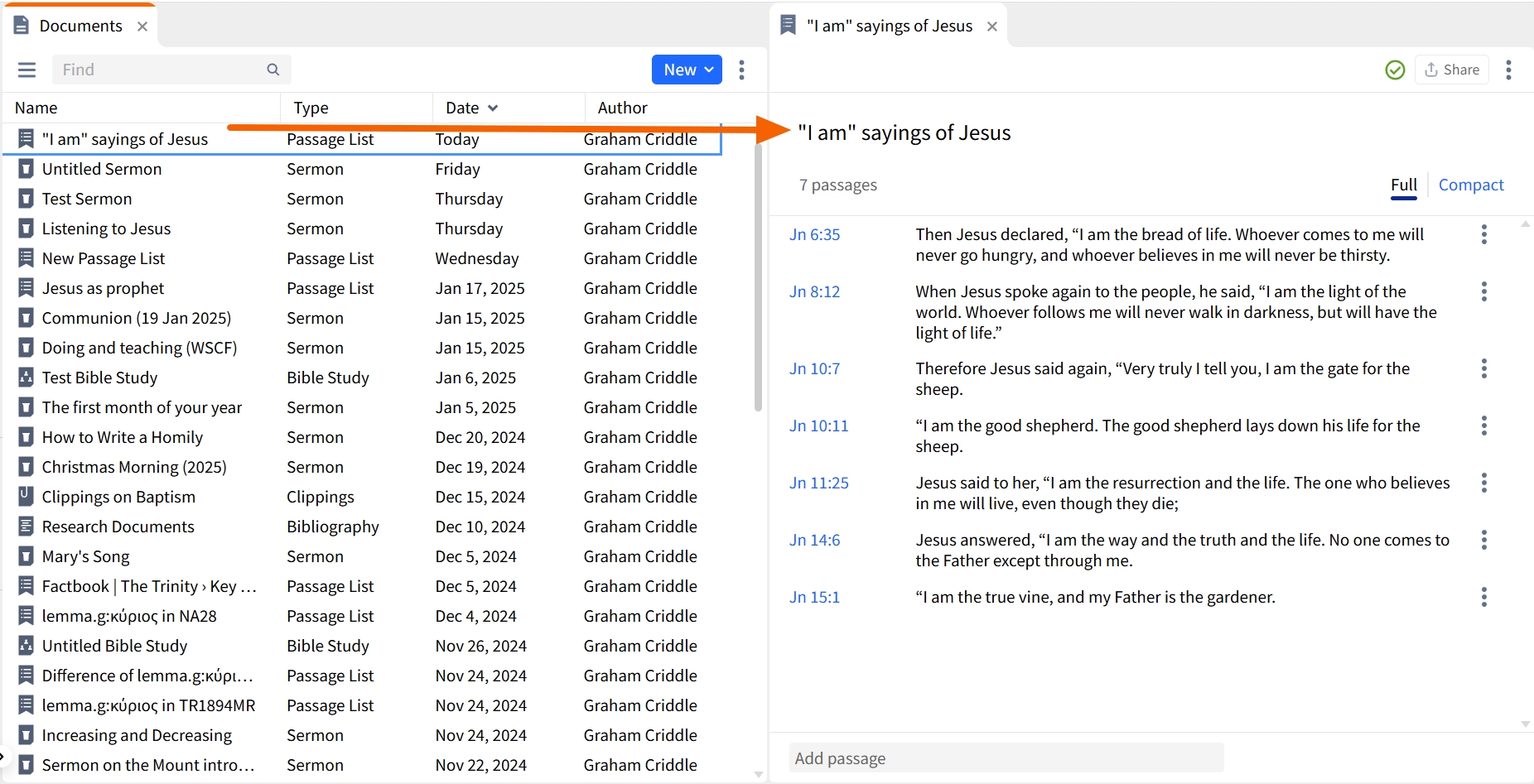Viewport: 1534px width, 784px height.
Task: Open the Jn 11:25 reference link
Action: 818,483
